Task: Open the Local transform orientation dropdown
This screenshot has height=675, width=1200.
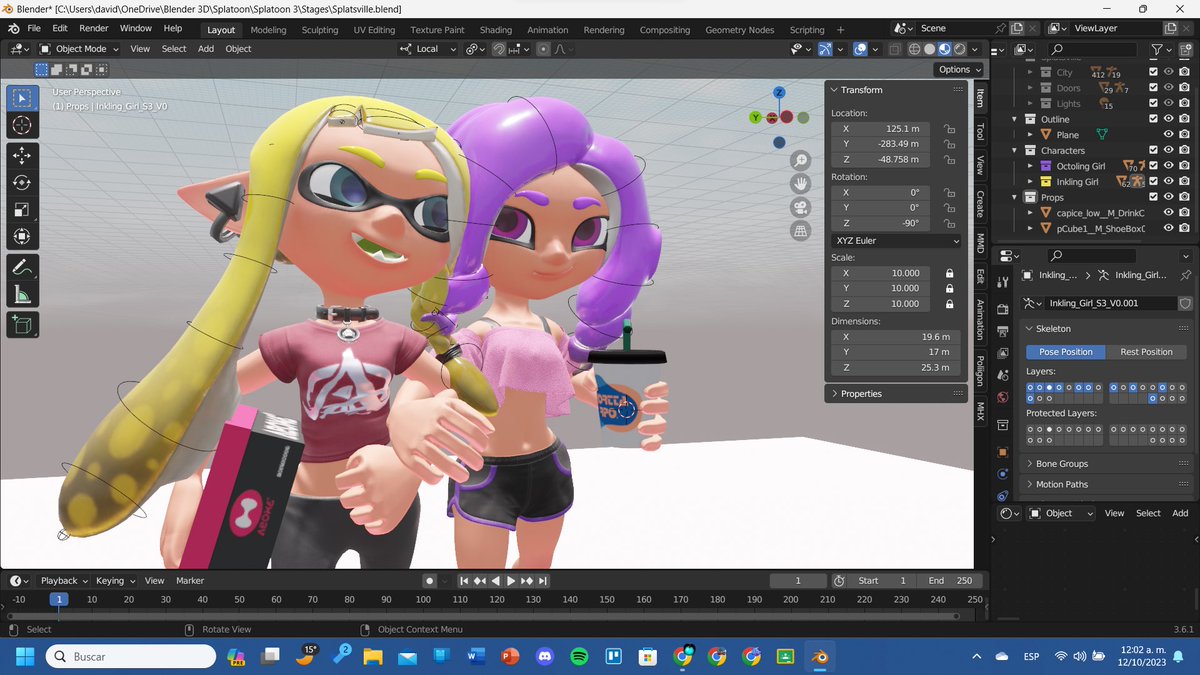Action: point(426,49)
